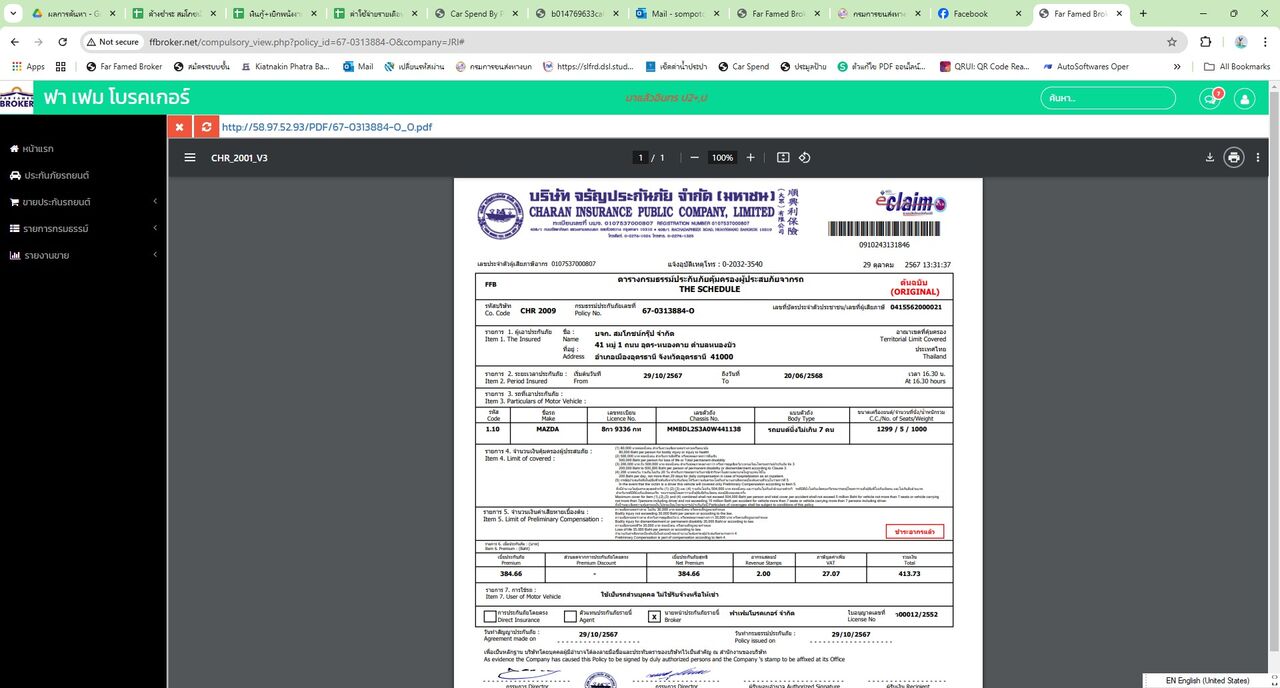Rotate the PDF document counterclockwise
Image resolution: width=1280 pixels, height=688 pixels.
(x=805, y=158)
